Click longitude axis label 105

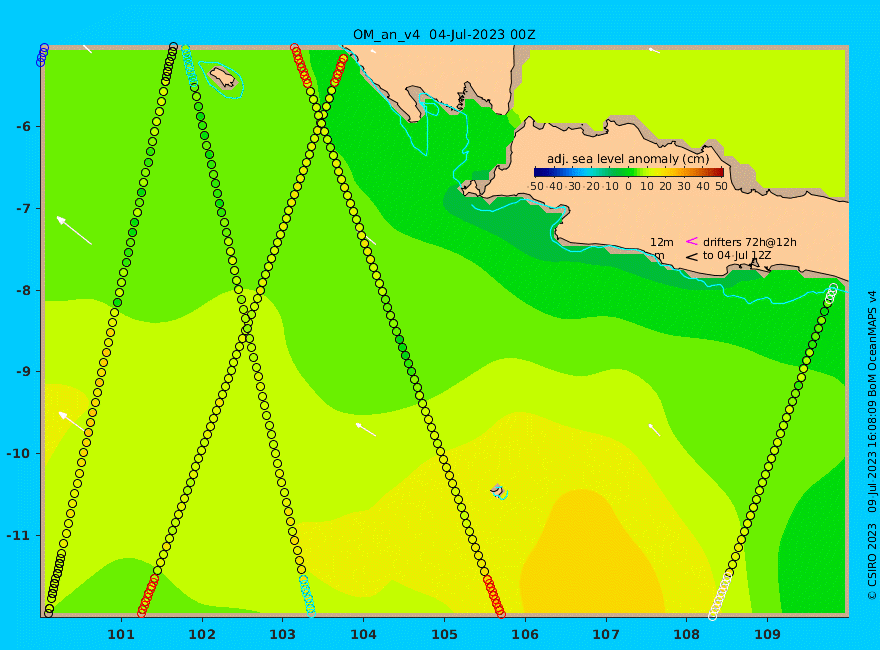click(444, 634)
